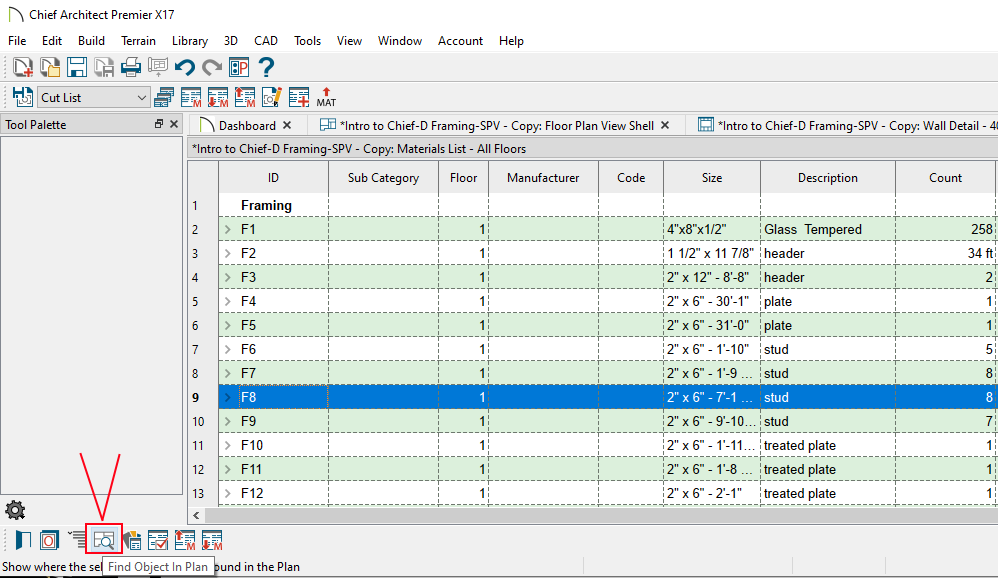Click the MAT red arrow icon
The height and width of the screenshot is (578, 998).
point(326,97)
